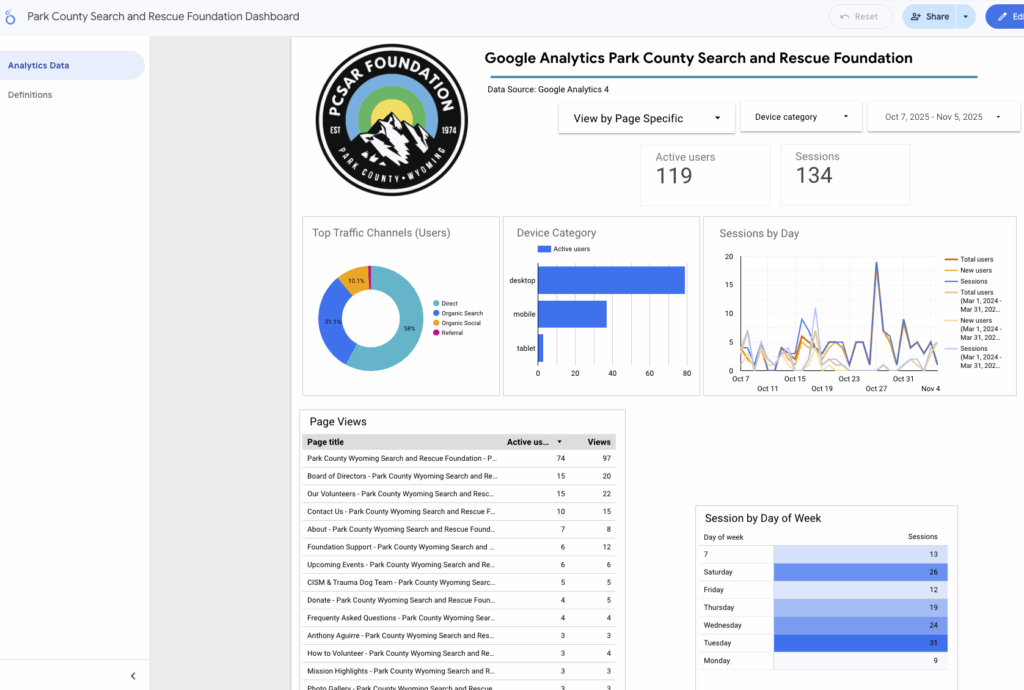Open the Share dialog
The height and width of the screenshot is (690, 1024).
click(x=930, y=17)
